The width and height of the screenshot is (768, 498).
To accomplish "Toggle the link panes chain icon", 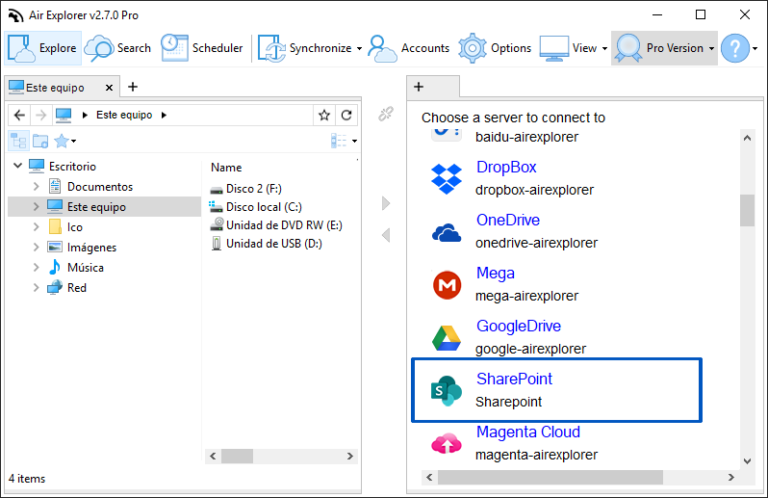I will pyautogui.click(x=385, y=115).
